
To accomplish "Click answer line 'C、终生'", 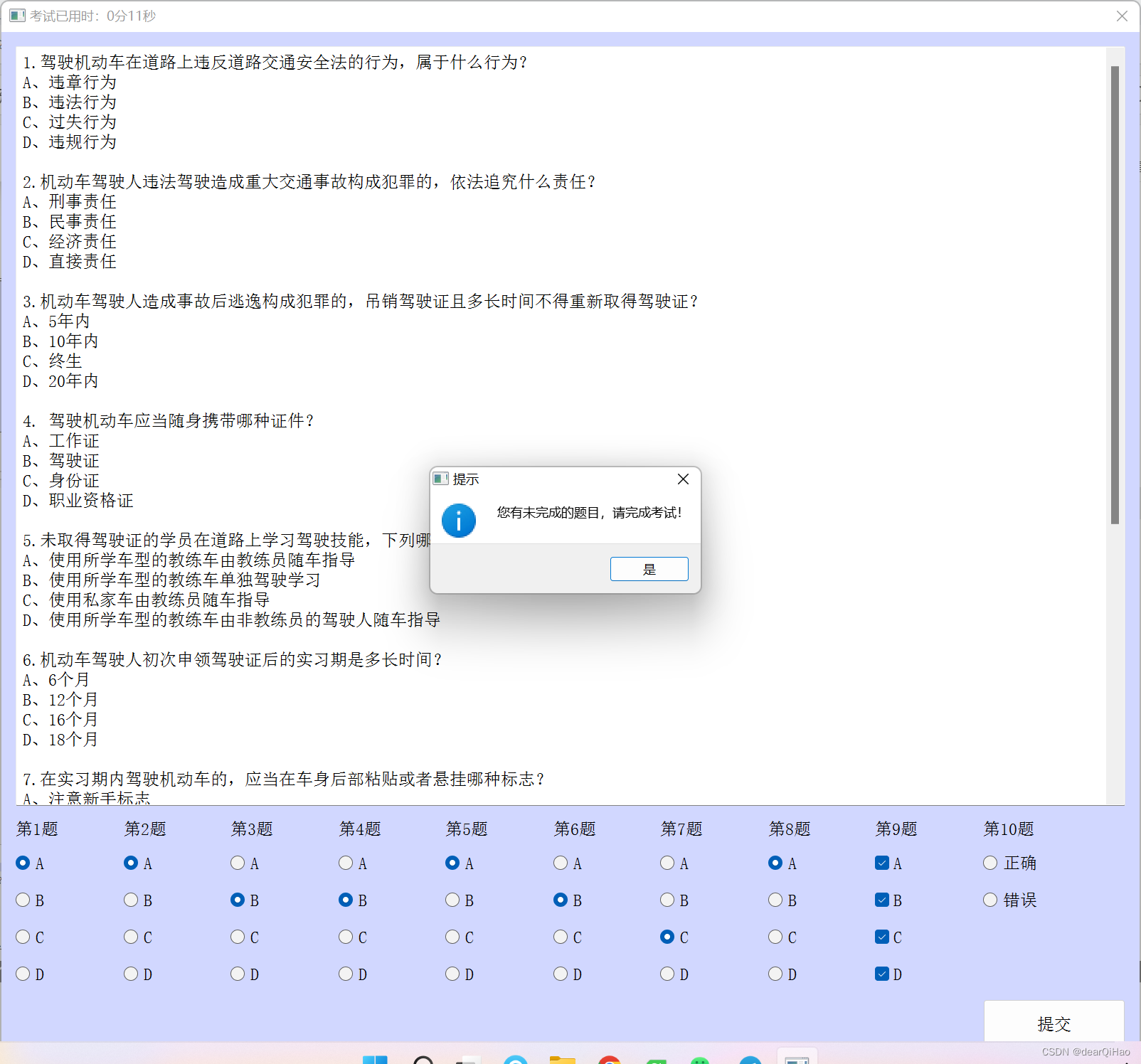I will pyautogui.click(x=53, y=361).
